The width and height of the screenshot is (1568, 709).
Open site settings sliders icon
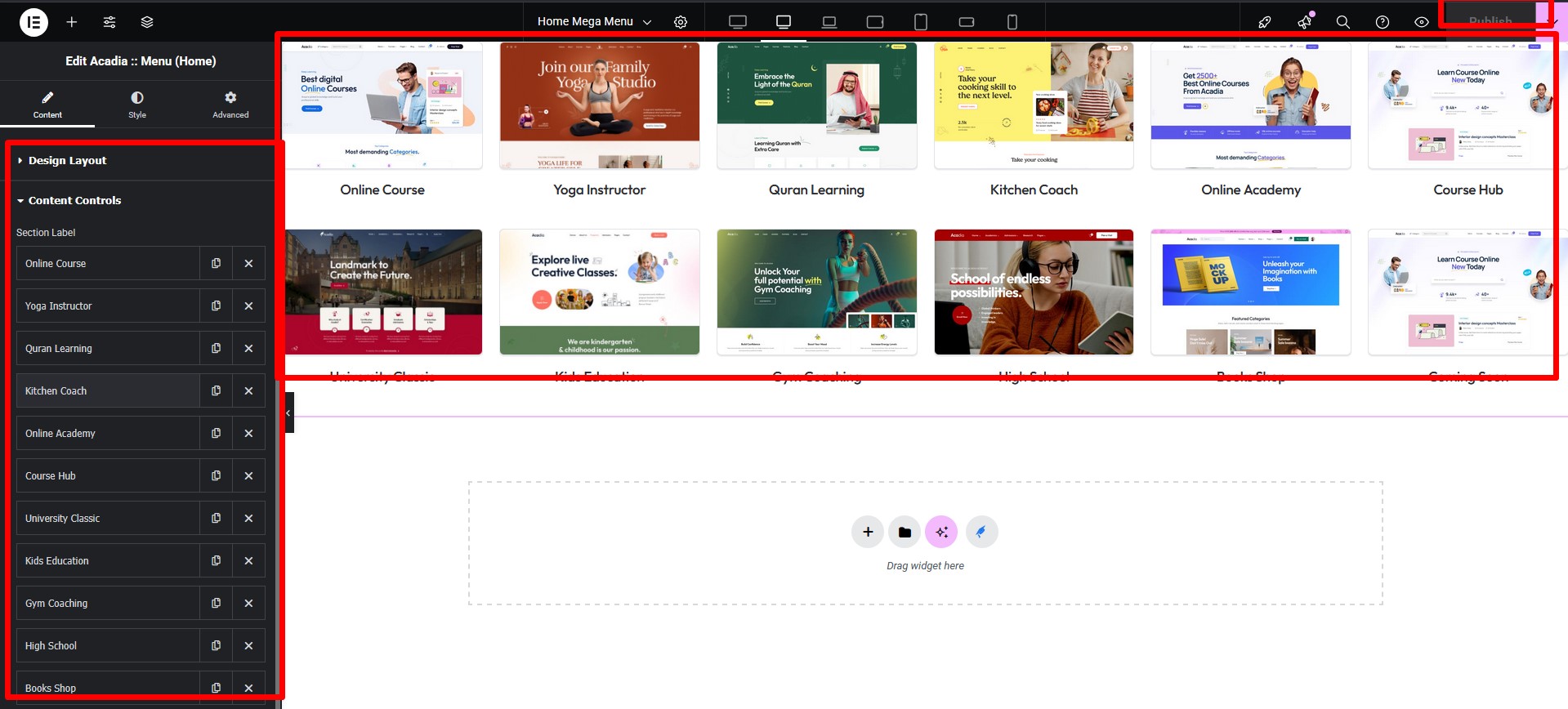click(109, 22)
